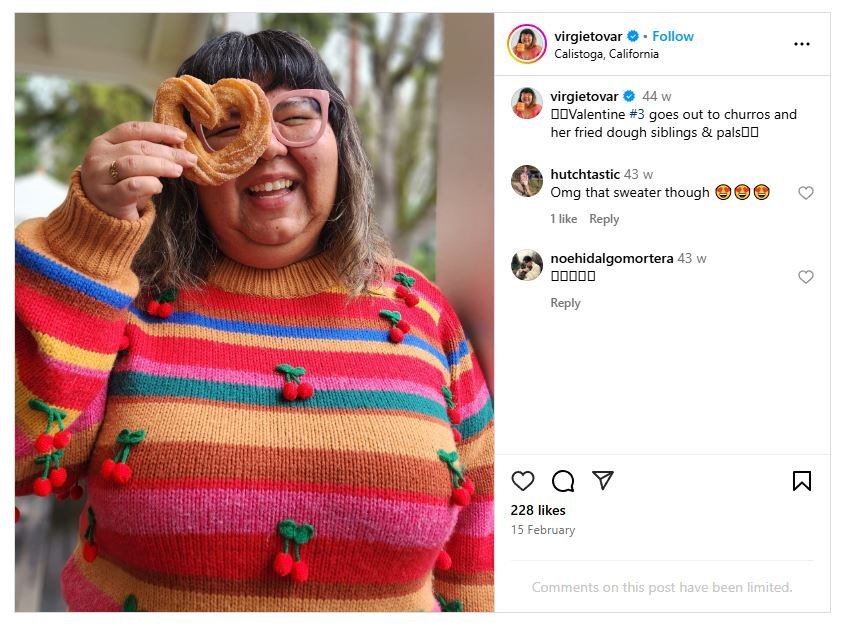Open hutchtastic's avatar
The width and height of the screenshot is (843, 625).
click(526, 181)
